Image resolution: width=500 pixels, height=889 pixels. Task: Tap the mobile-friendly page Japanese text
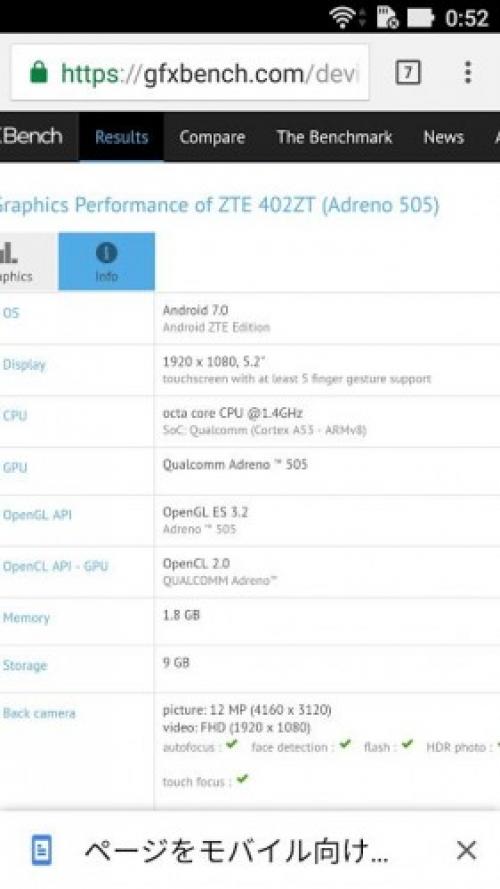[236, 851]
